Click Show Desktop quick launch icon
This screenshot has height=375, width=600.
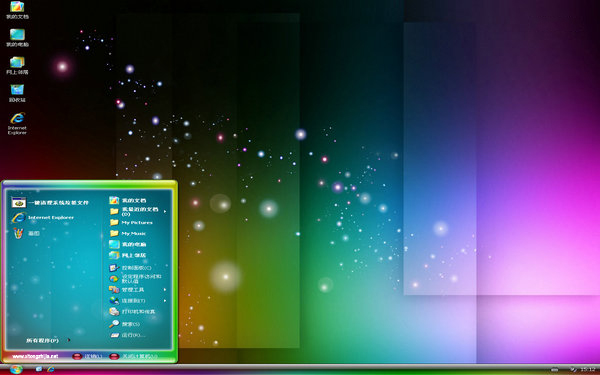[39, 369]
